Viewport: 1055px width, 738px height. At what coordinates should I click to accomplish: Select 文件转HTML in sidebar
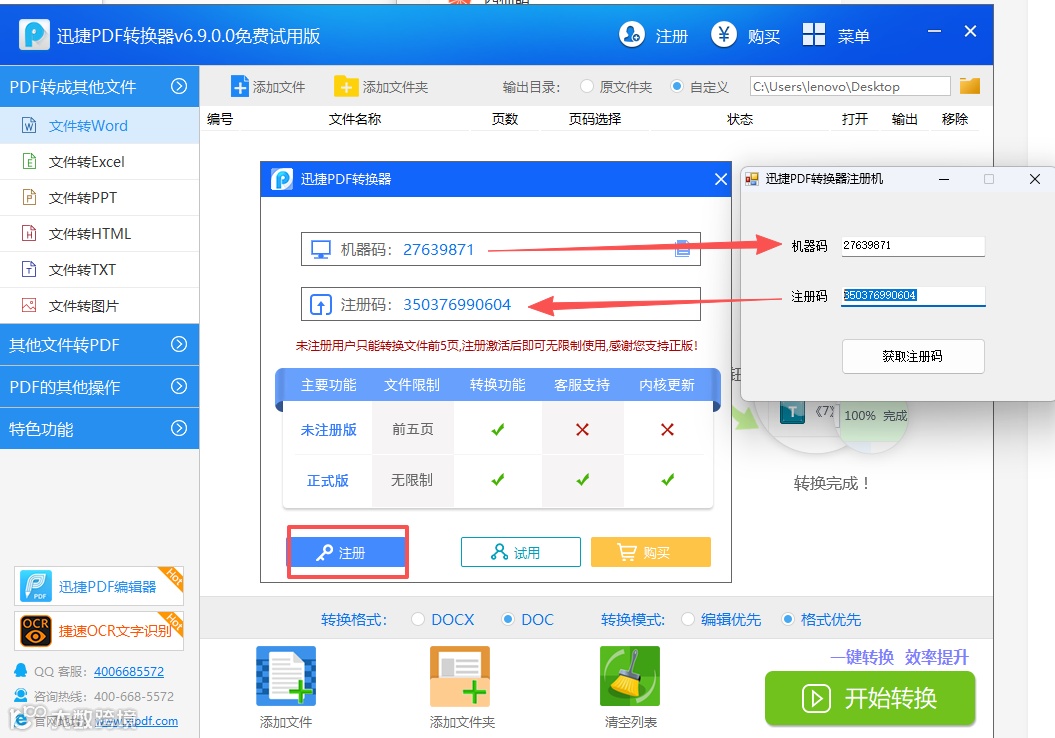100,233
